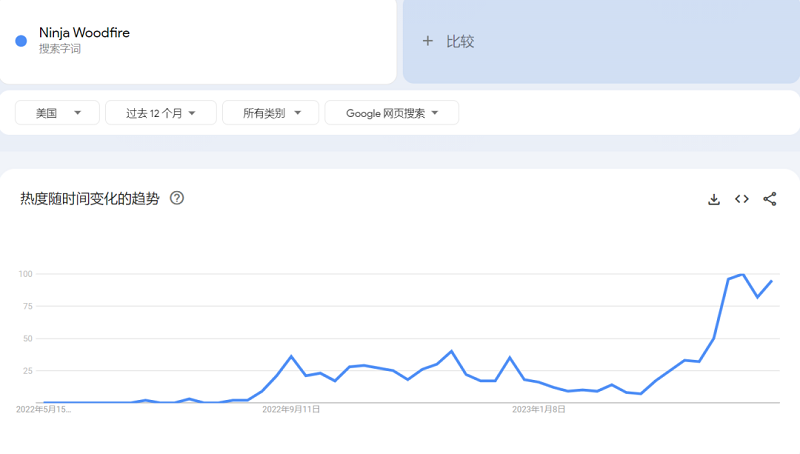Expand the 过去 12 个月 time range dropdown
The image size is (800, 454).
pyautogui.click(x=160, y=113)
